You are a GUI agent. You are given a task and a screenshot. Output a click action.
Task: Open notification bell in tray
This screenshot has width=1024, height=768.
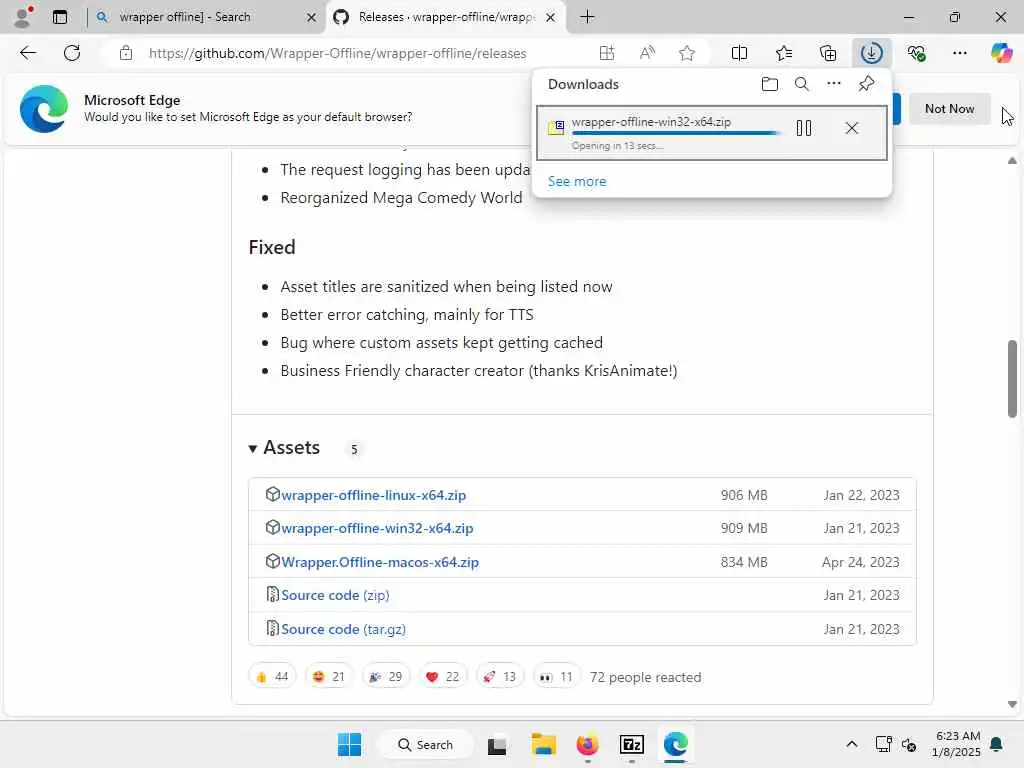point(997,744)
